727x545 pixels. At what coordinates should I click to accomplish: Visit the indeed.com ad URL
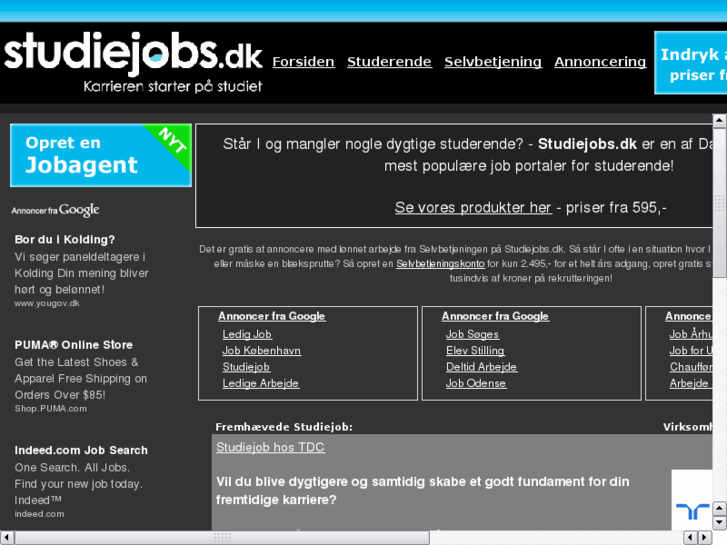(39, 514)
